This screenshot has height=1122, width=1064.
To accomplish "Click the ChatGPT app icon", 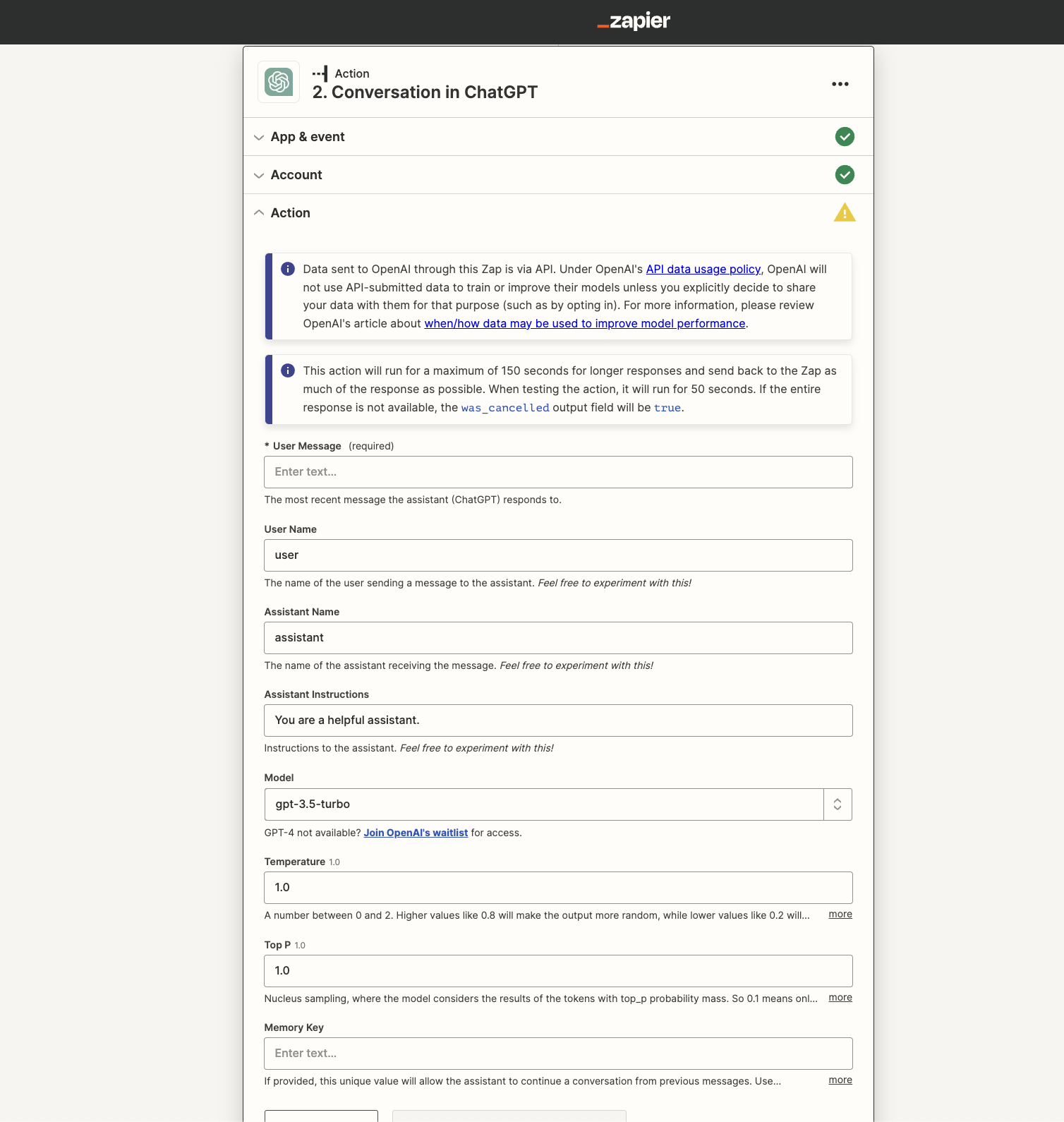I will point(279,82).
